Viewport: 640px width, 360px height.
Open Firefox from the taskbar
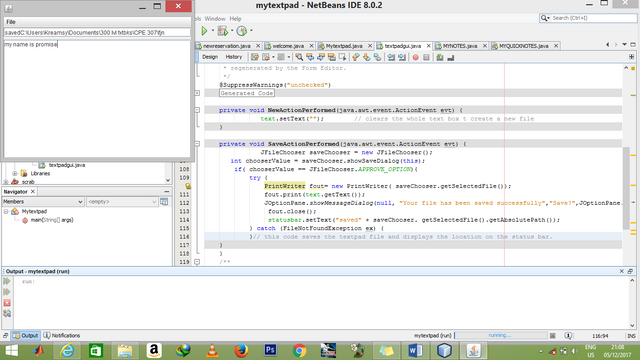tap(241, 350)
